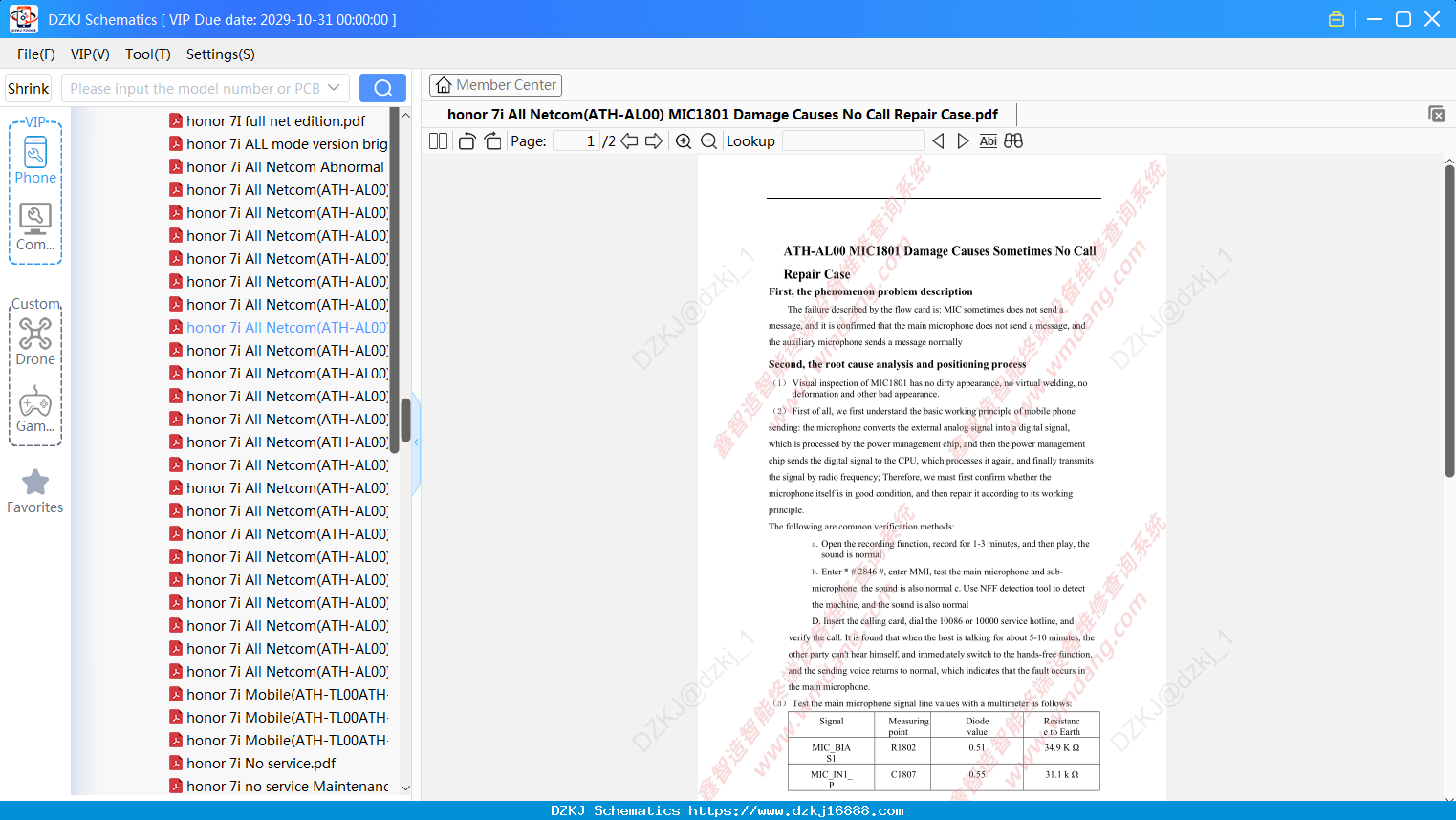1456x820 pixels.
Task: Open honor 7i No service.pdf
Action: tap(261, 763)
